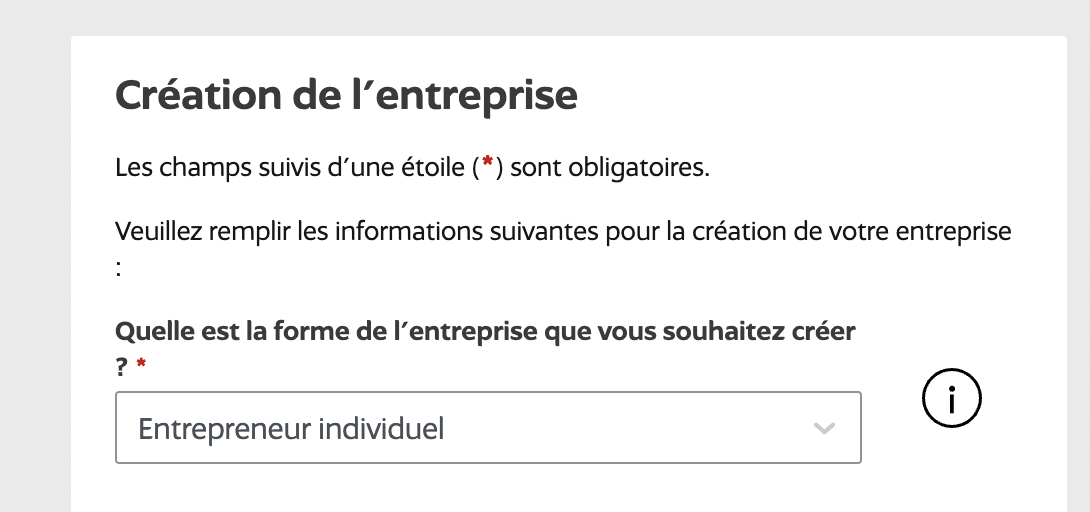Click the question mark starting the label's second line

[x=123, y=367]
